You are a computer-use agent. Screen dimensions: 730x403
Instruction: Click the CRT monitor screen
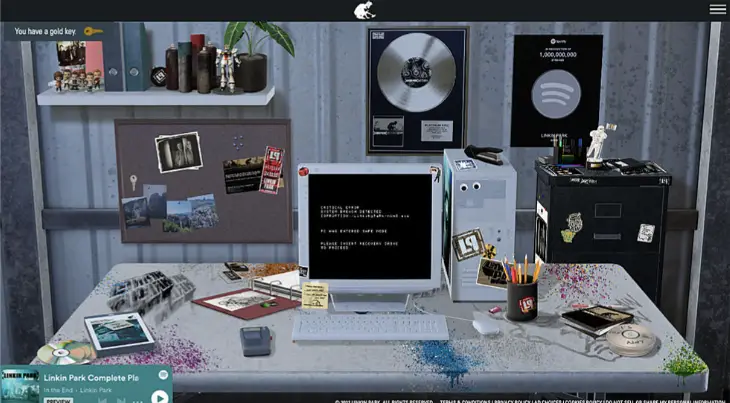(x=370, y=227)
